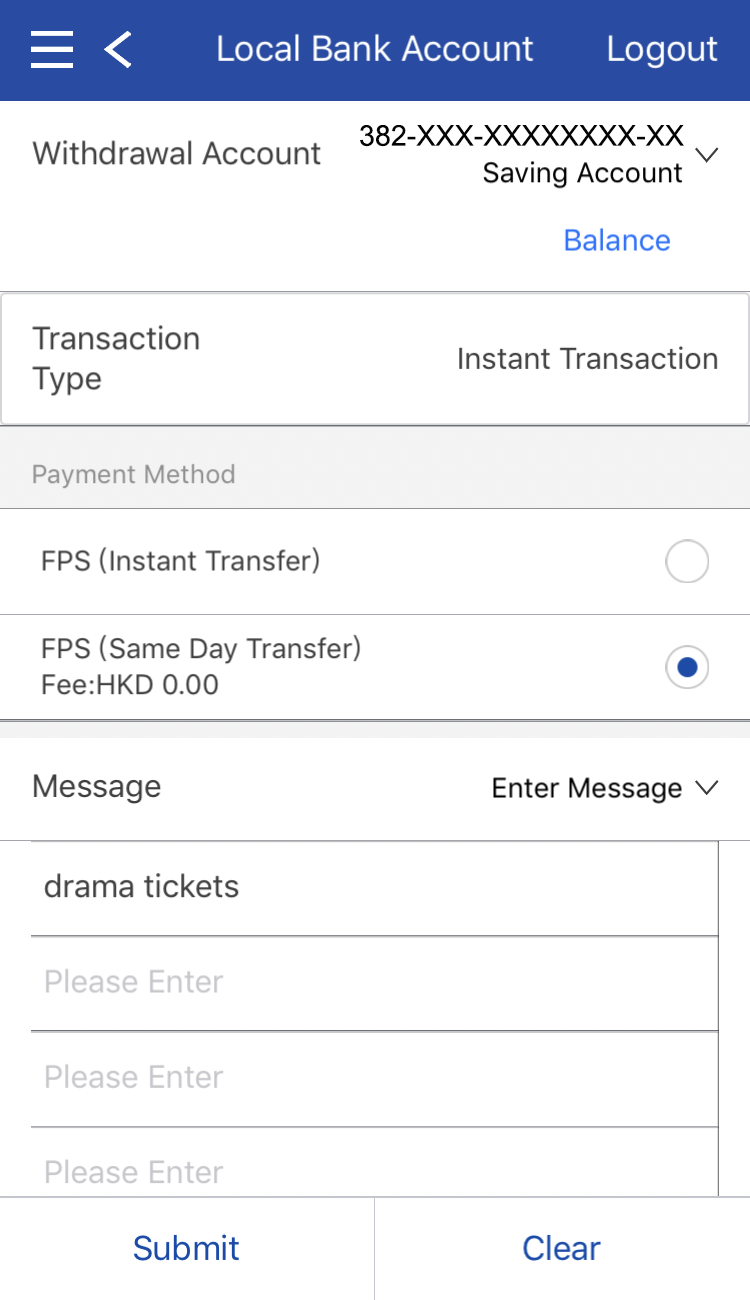
Task: Focus the third message line field
Action: coord(375,1078)
